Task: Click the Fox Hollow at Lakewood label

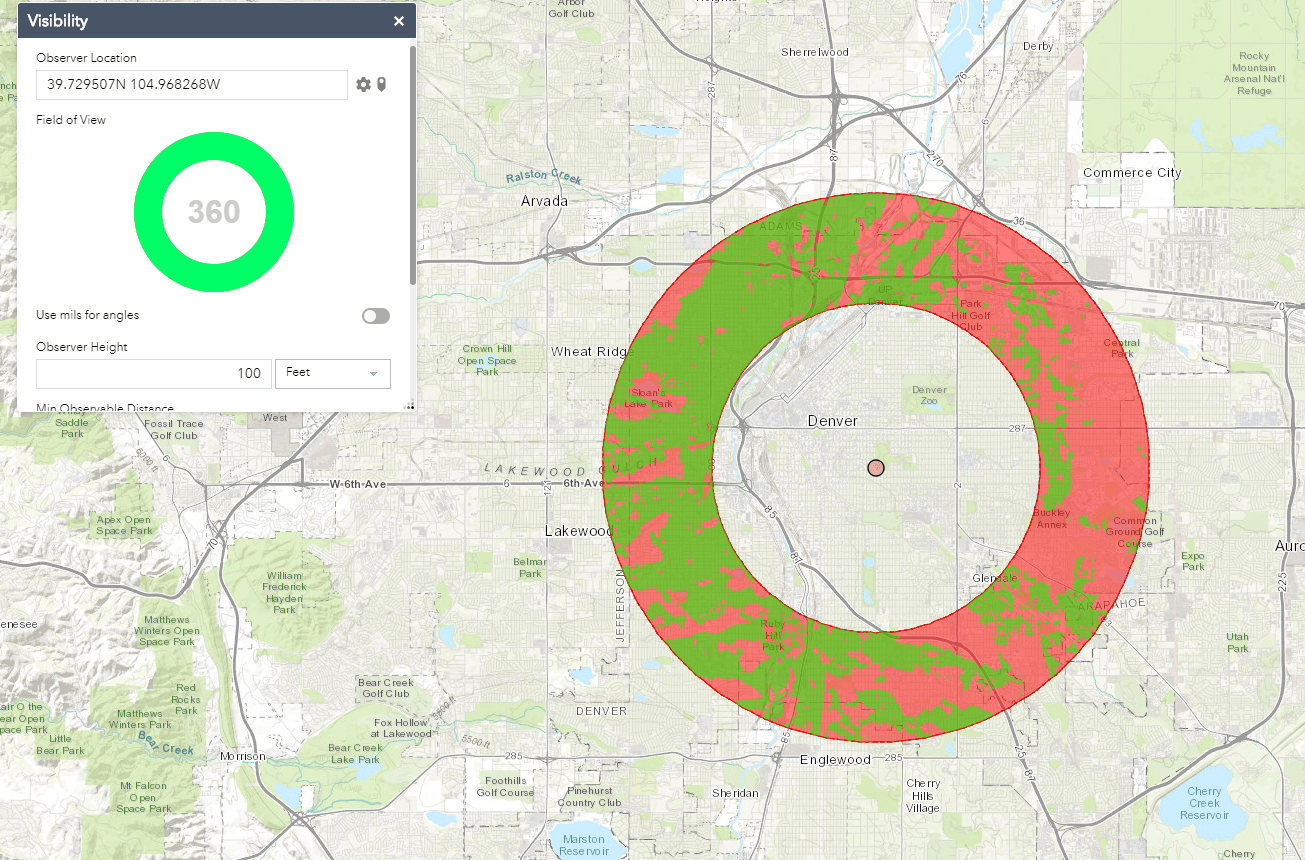Action: pyautogui.click(x=403, y=728)
